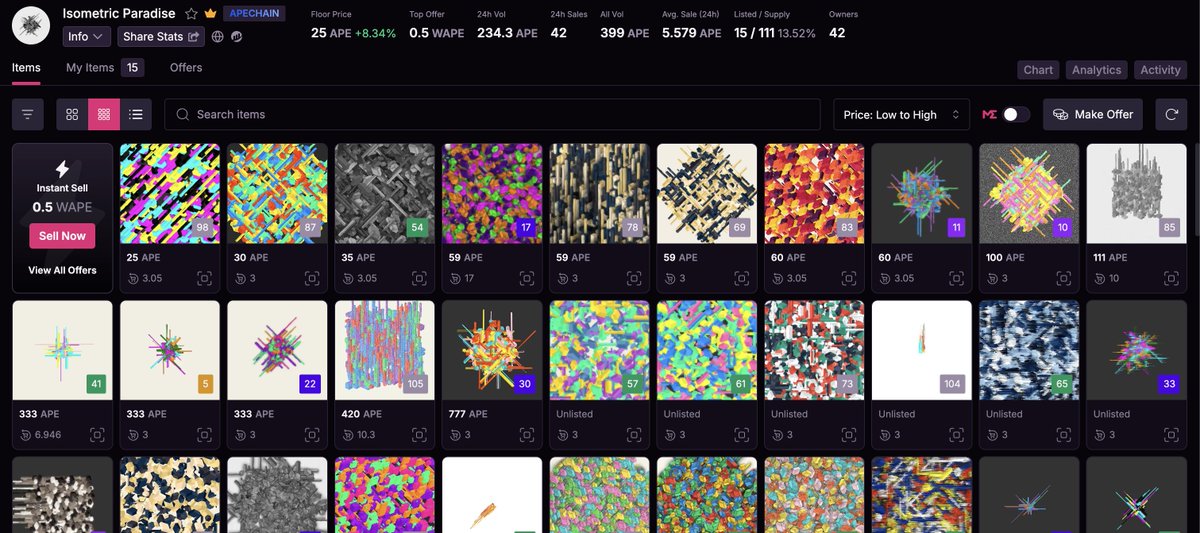Click the rank badge 22
This screenshot has height=533, width=1200.
pyautogui.click(x=310, y=384)
